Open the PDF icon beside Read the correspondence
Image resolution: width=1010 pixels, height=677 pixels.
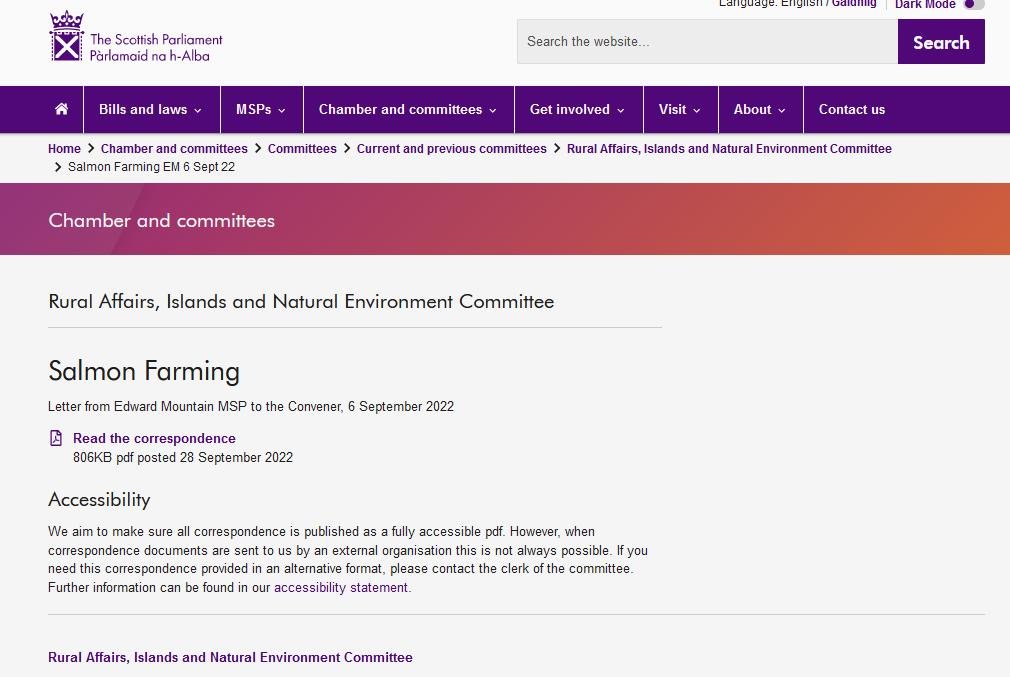[55, 438]
